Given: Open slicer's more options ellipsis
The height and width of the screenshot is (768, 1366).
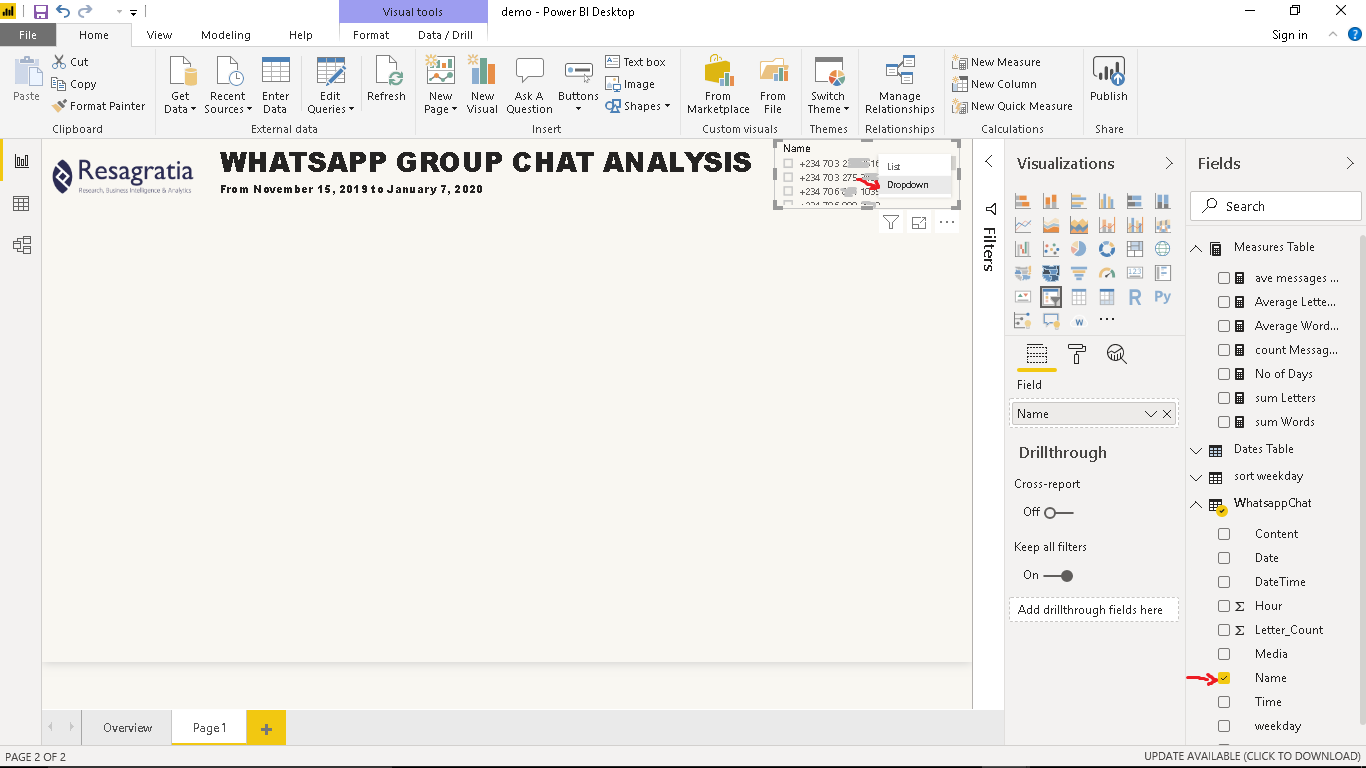Looking at the screenshot, I should click(947, 223).
